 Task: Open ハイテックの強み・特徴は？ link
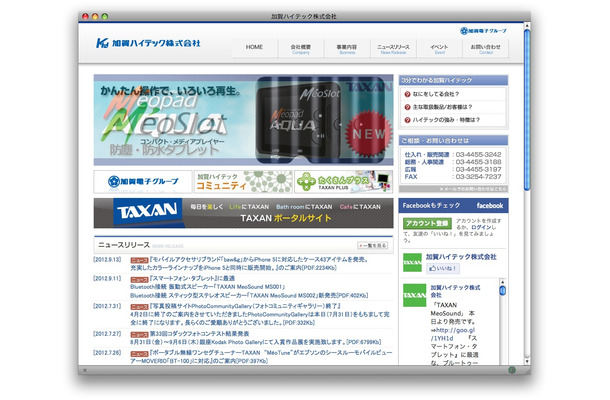pyautogui.click(x=446, y=120)
